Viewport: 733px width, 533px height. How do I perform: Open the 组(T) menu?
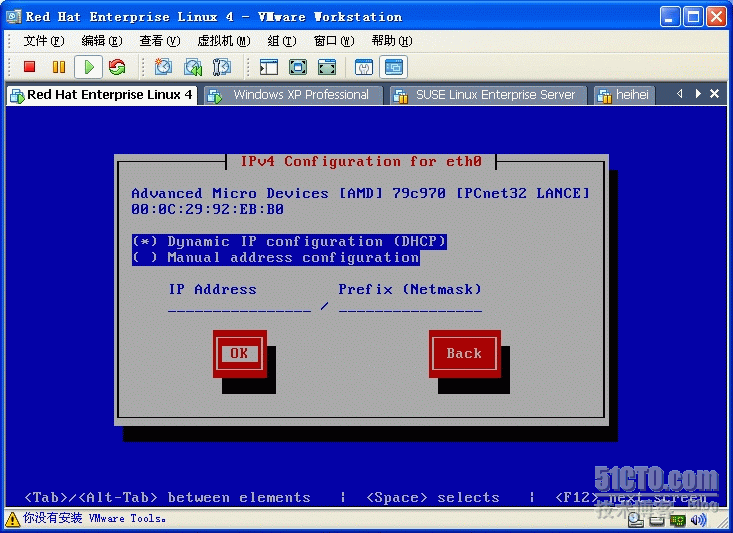281,41
